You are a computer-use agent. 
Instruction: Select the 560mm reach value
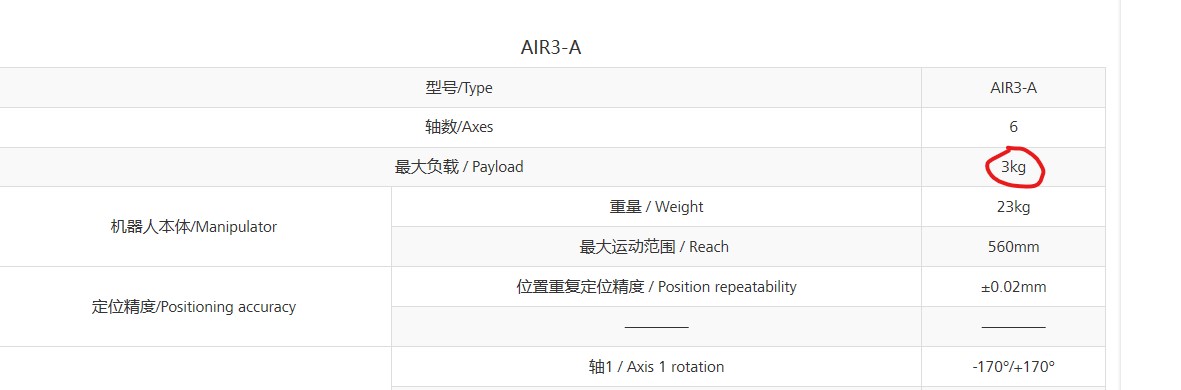[x=1013, y=247]
